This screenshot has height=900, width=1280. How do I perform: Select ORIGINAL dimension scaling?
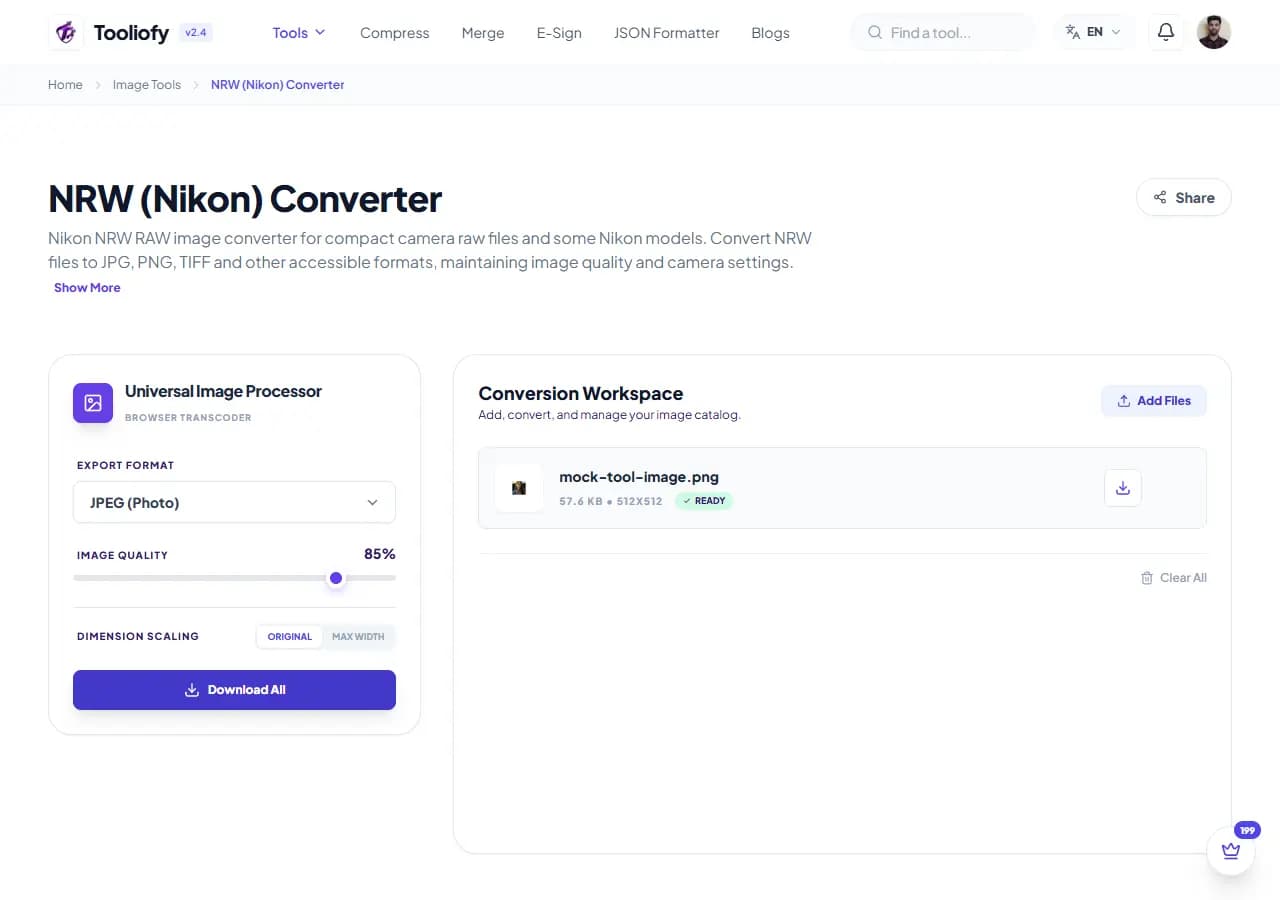pos(290,636)
